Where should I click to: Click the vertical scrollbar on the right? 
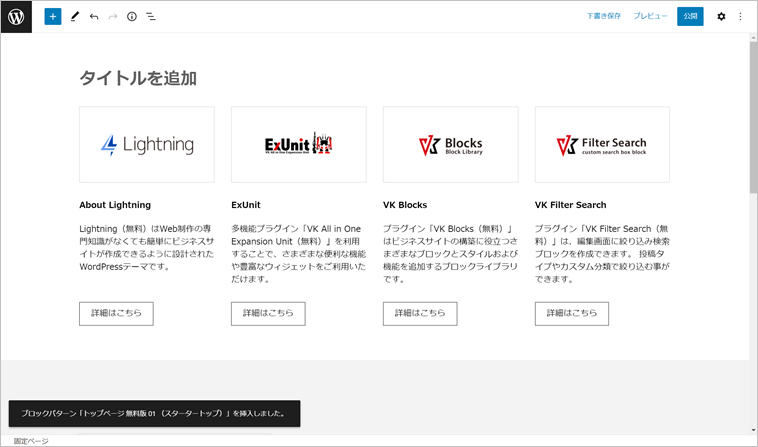click(752, 150)
